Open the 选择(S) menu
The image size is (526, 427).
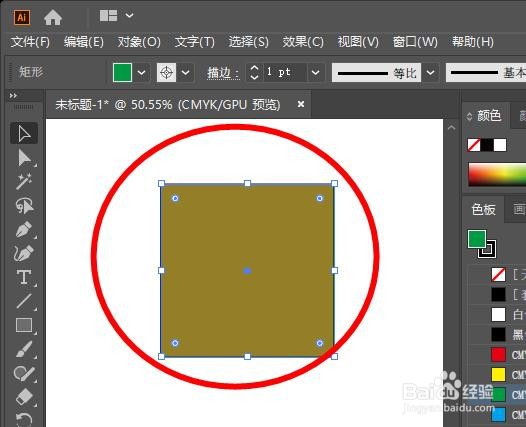point(249,42)
